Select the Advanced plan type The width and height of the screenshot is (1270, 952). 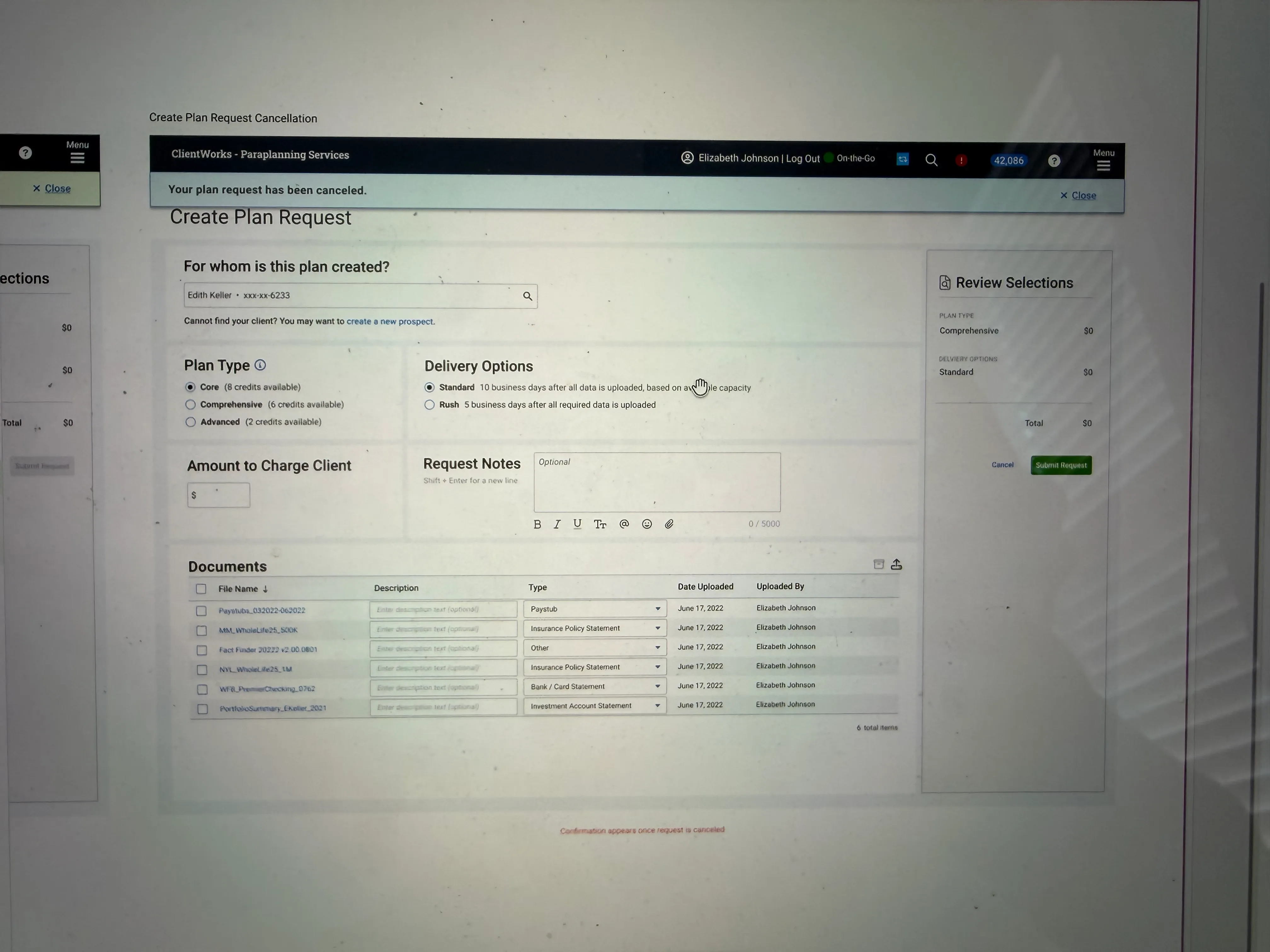tap(191, 422)
